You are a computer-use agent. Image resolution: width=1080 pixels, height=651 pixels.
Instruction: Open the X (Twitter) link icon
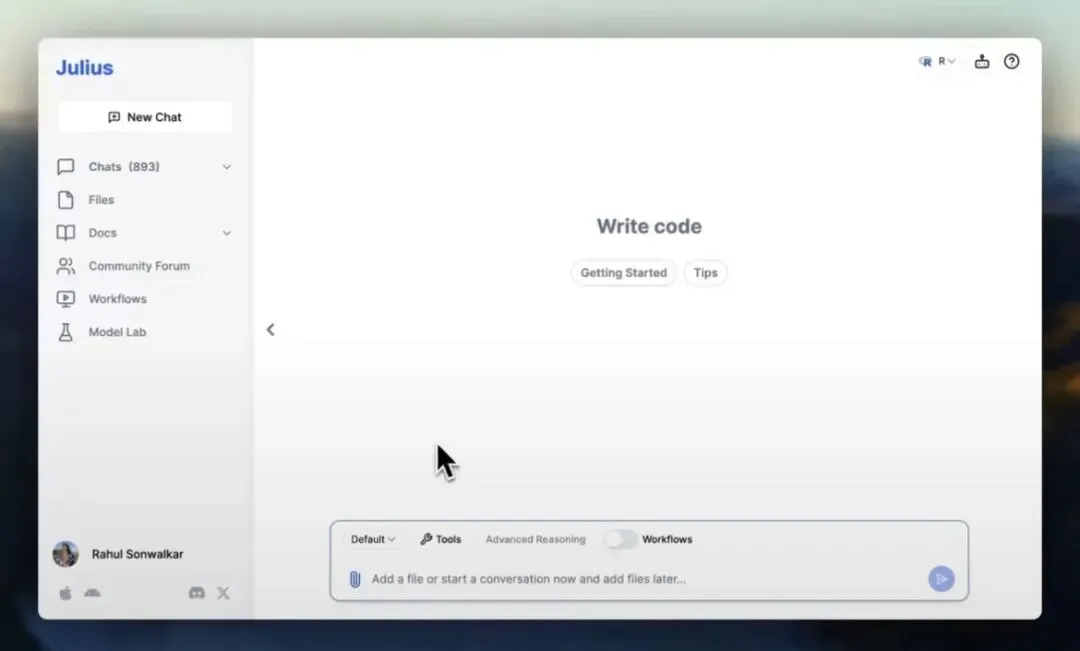tap(223, 592)
